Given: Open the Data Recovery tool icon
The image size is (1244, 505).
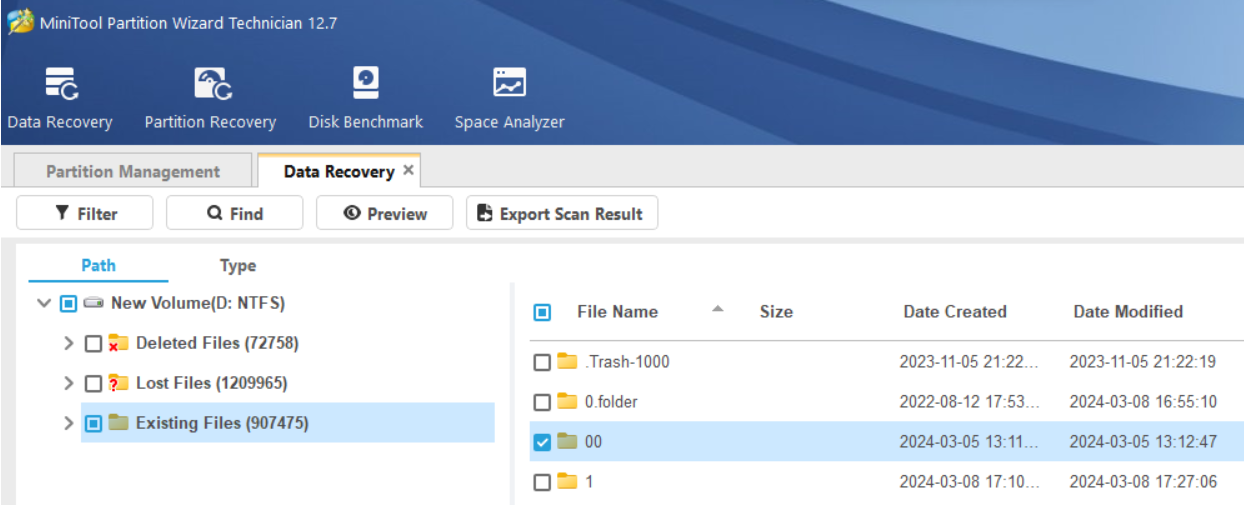Looking at the screenshot, I should tap(63, 83).
